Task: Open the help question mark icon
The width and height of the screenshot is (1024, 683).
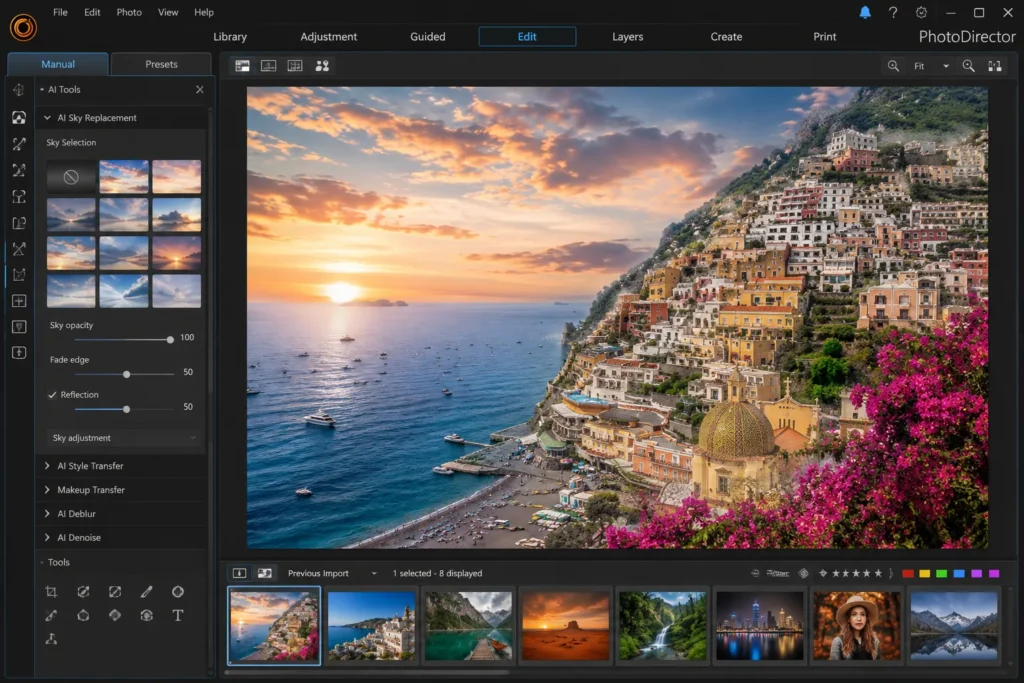Action: point(893,12)
